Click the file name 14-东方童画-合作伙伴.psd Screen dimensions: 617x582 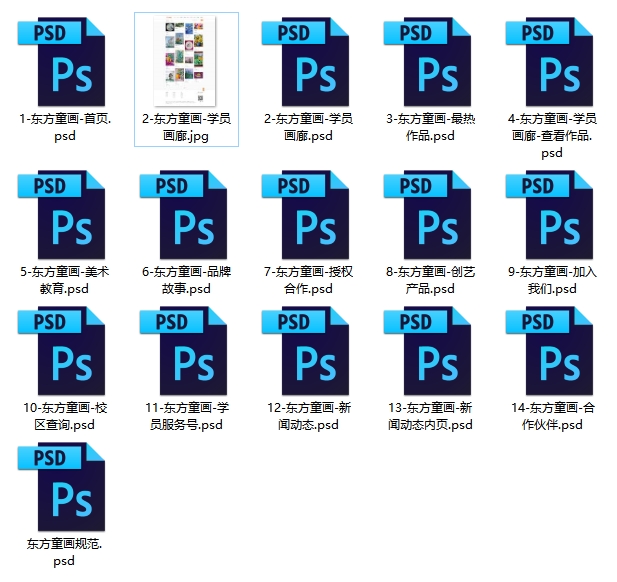coord(552,416)
